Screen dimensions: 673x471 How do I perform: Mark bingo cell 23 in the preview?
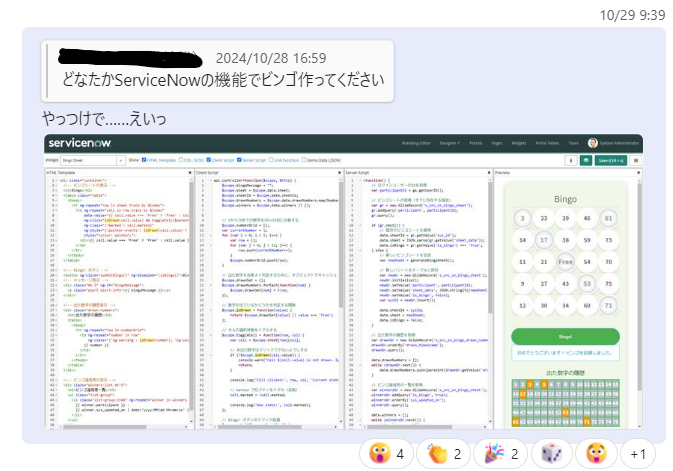coord(544,218)
